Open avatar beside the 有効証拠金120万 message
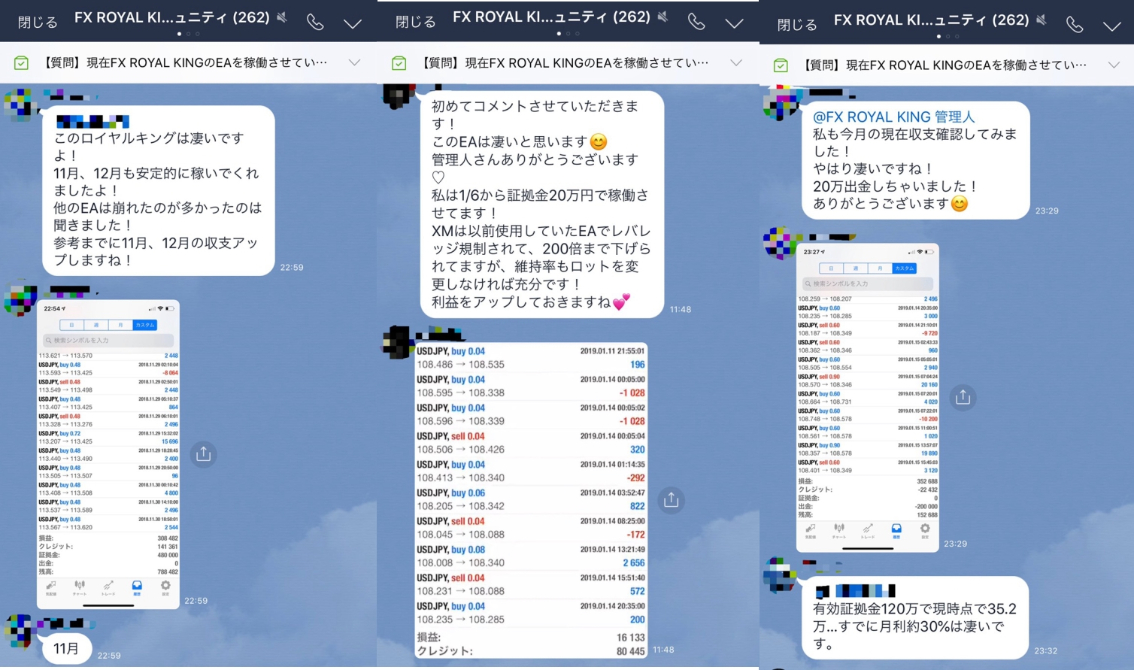The image size is (1134, 670). pos(780,574)
